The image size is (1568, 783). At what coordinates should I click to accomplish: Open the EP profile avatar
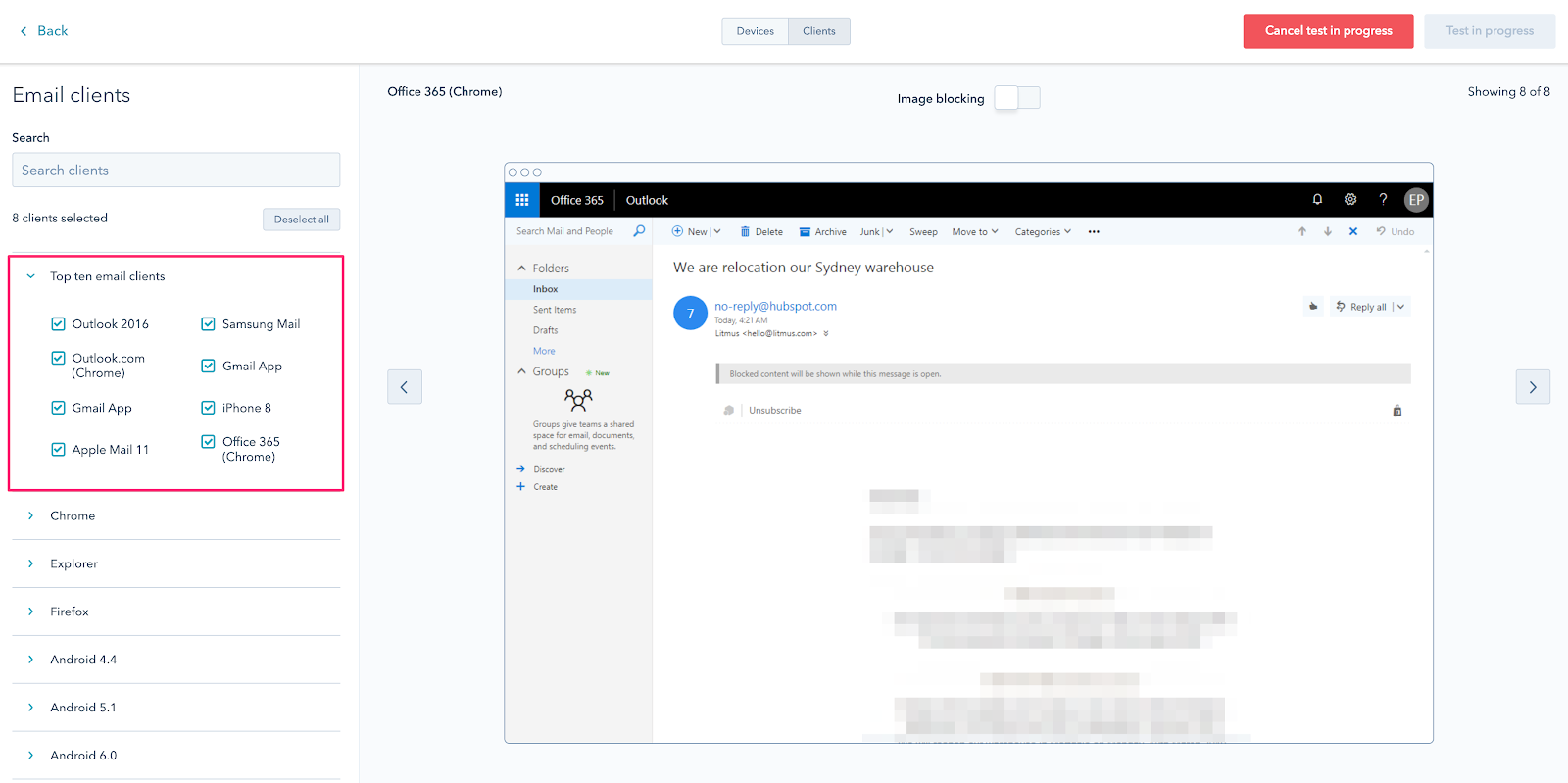[1416, 200]
